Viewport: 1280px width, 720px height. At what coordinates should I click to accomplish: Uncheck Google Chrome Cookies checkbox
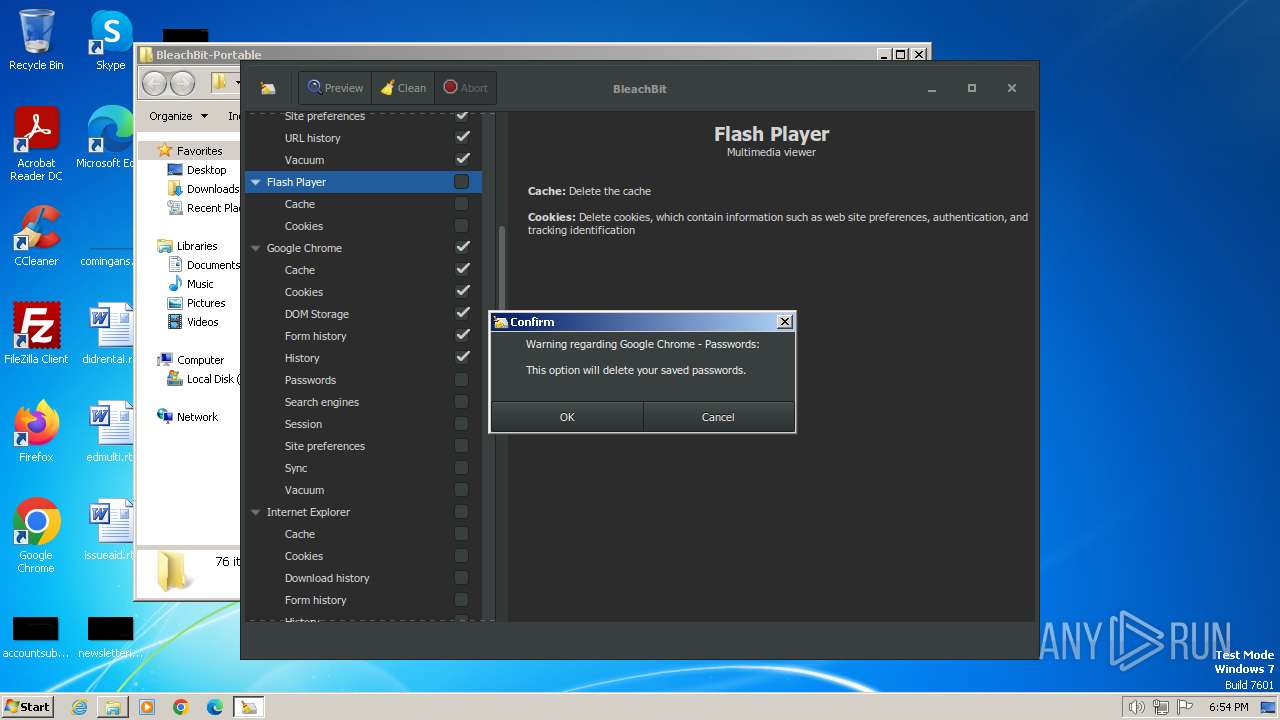click(463, 292)
